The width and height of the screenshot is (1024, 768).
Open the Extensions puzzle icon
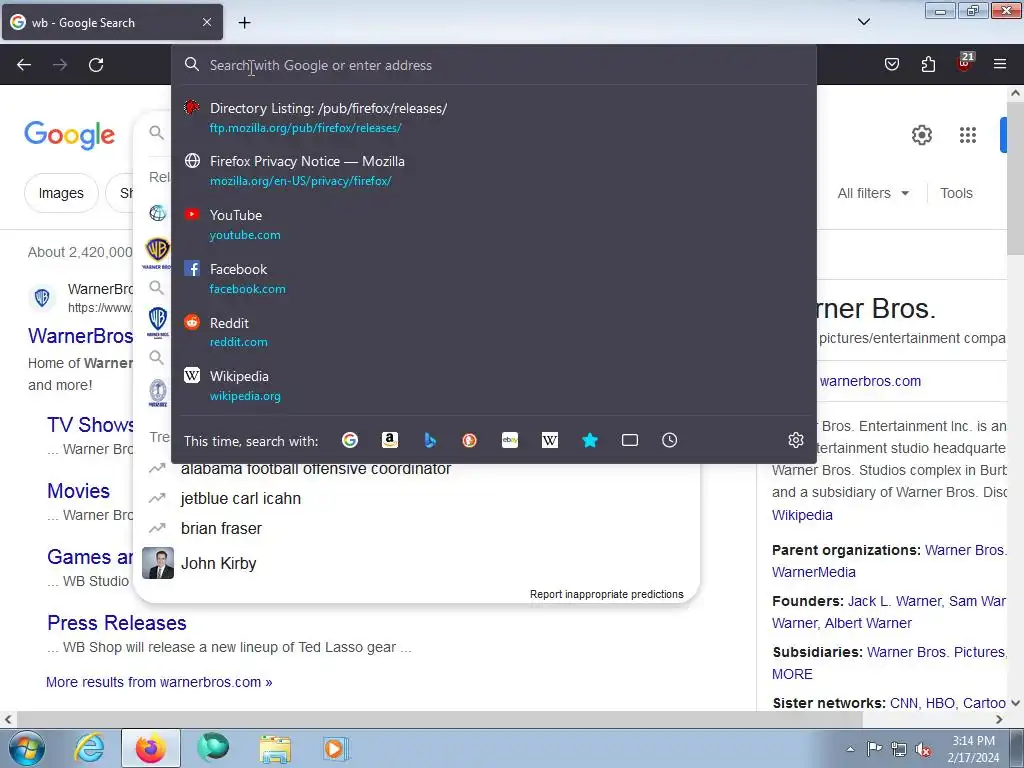tap(928, 64)
